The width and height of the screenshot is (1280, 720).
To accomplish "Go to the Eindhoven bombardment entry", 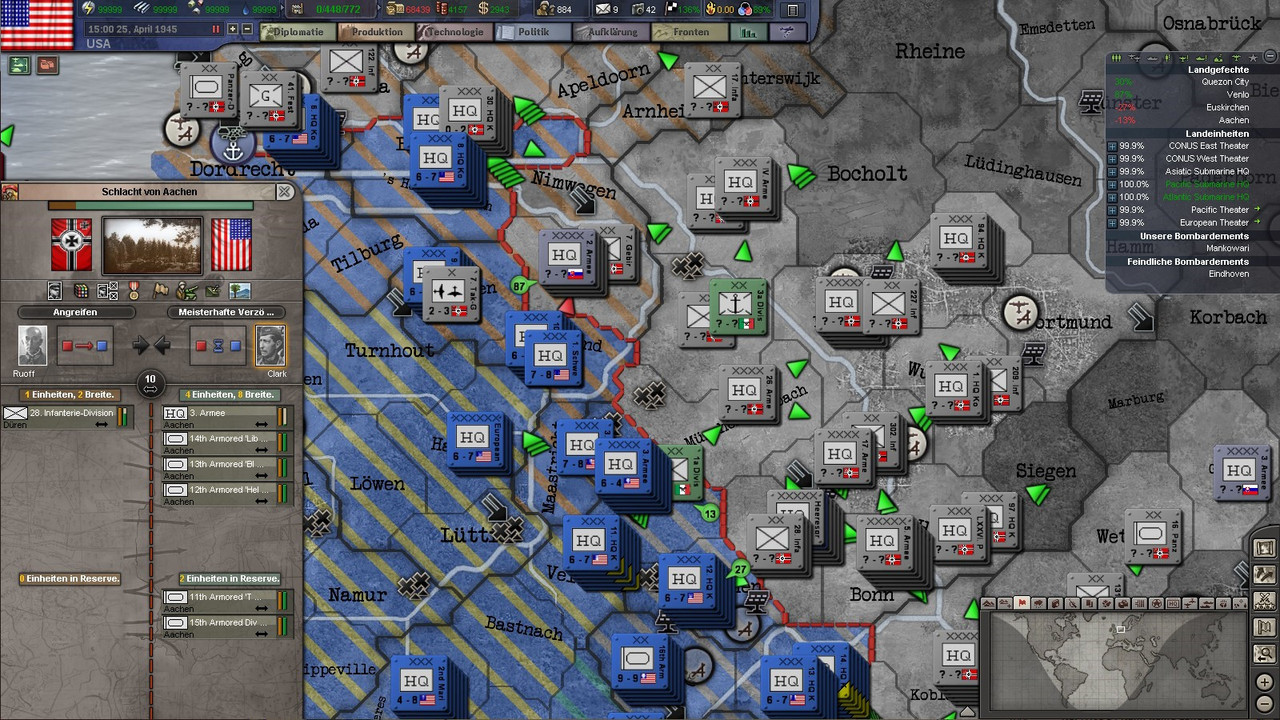I will 1228,274.
